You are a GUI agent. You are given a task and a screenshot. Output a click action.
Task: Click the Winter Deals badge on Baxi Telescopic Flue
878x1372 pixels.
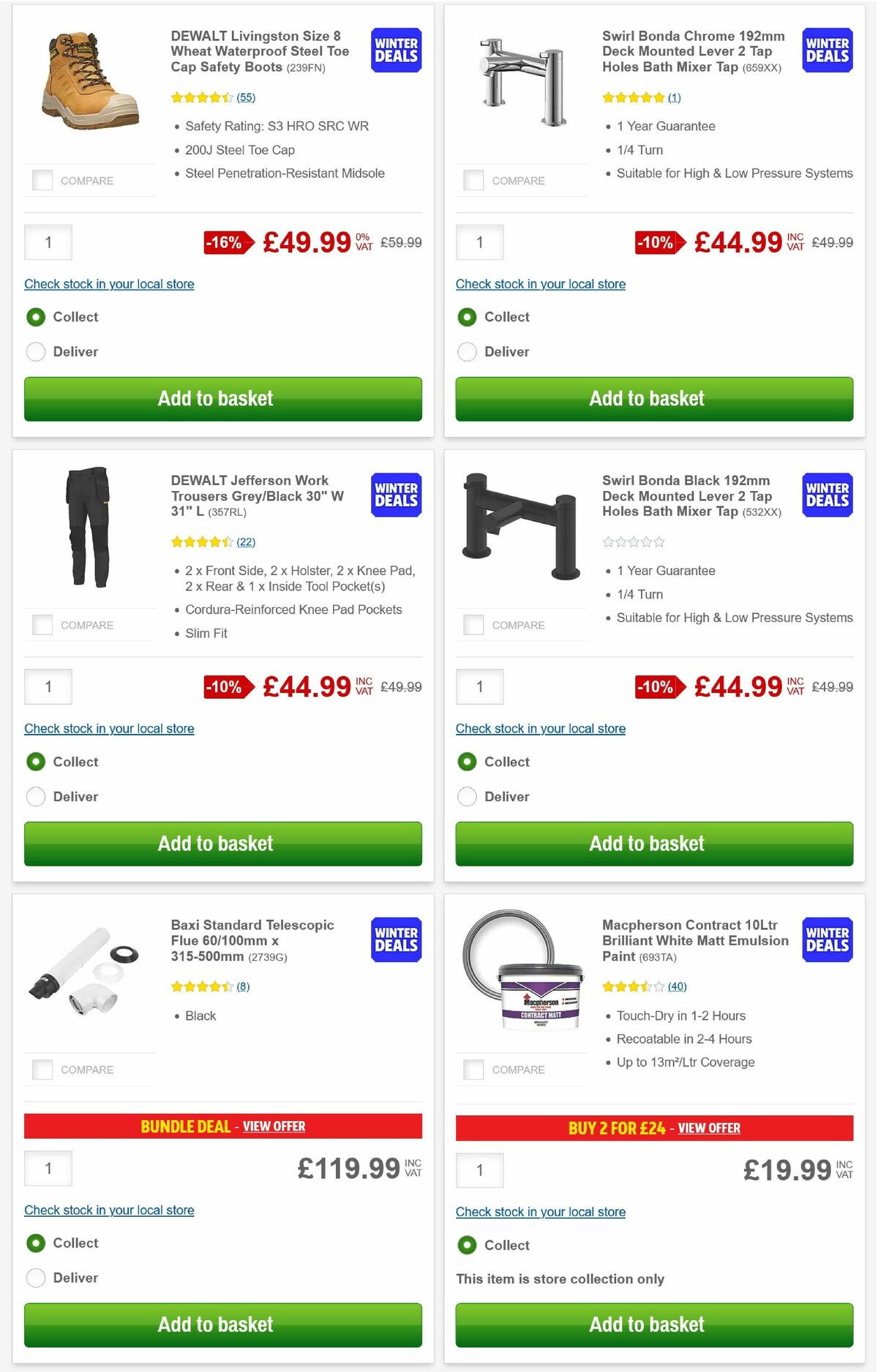395,940
